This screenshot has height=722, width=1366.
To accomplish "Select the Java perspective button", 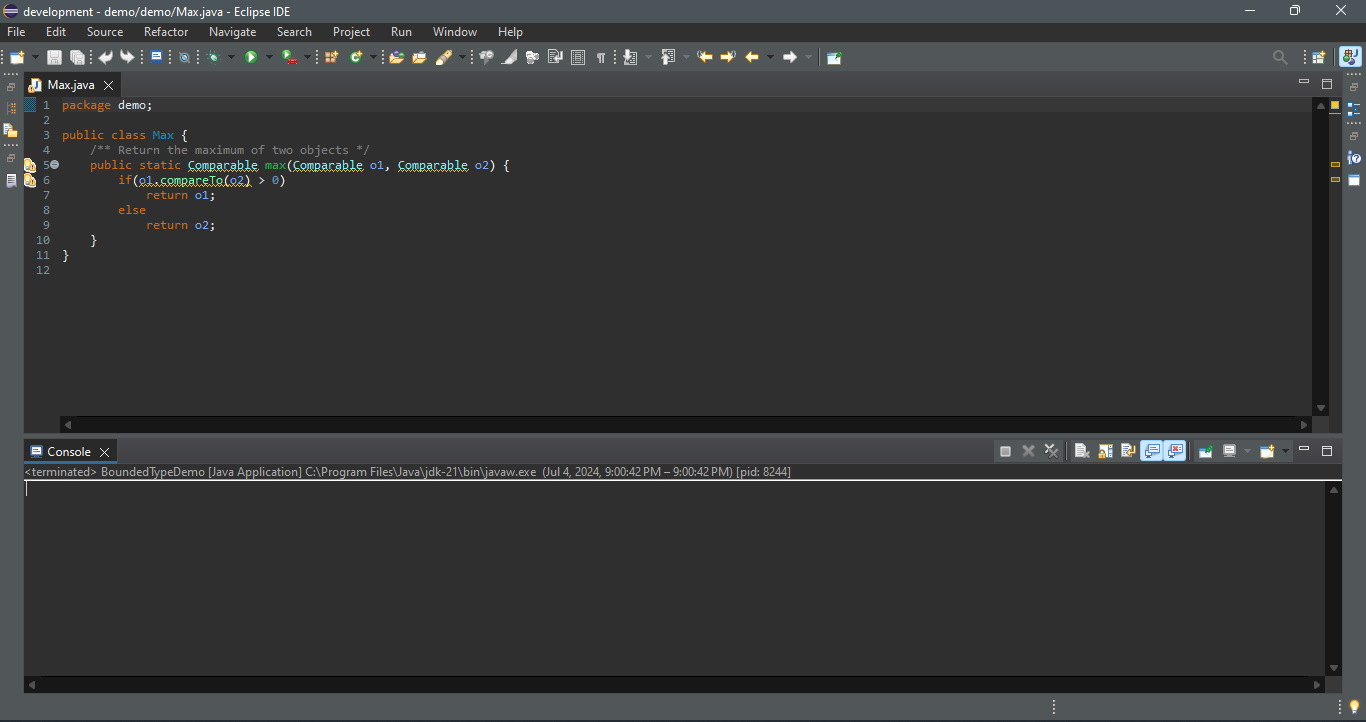I will [1351, 57].
